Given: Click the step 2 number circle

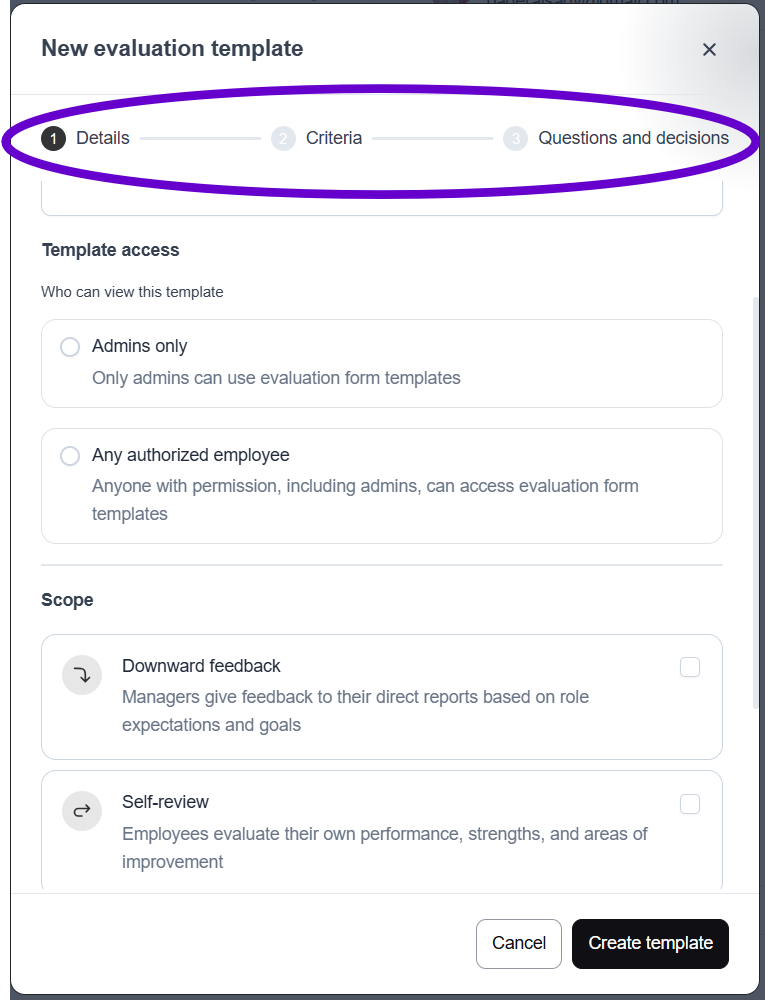Looking at the screenshot, I should (284, 138).
